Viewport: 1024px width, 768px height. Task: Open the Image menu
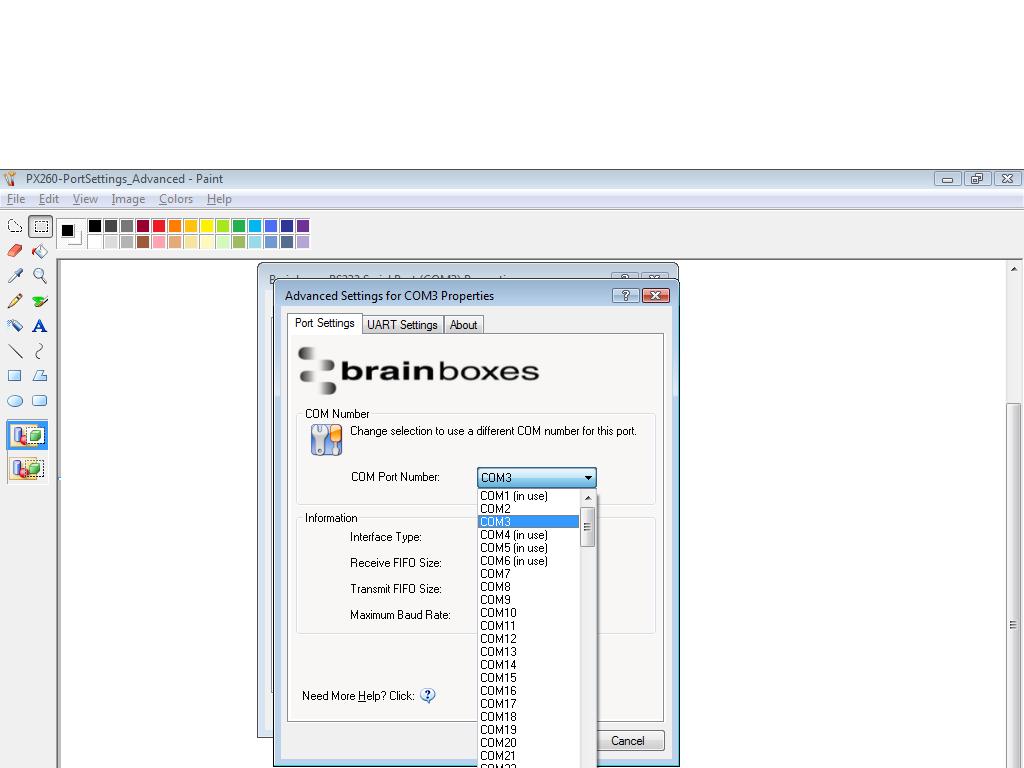pyautogui.click(x=128, y=199)
